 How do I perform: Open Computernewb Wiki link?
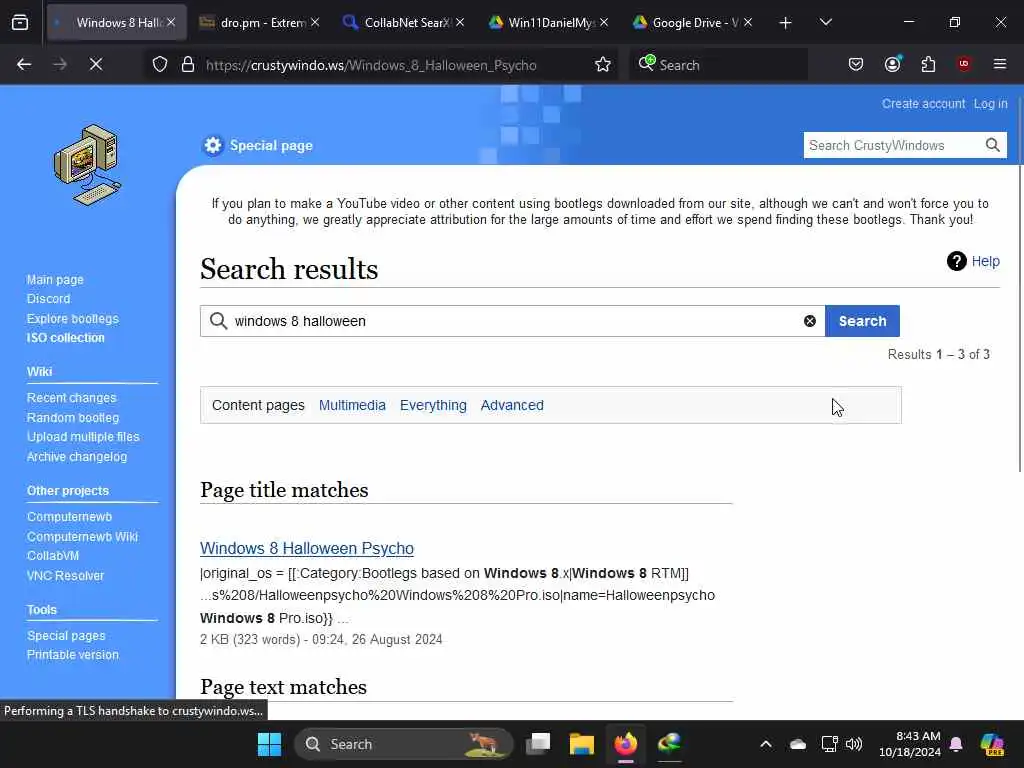[82, 536]
